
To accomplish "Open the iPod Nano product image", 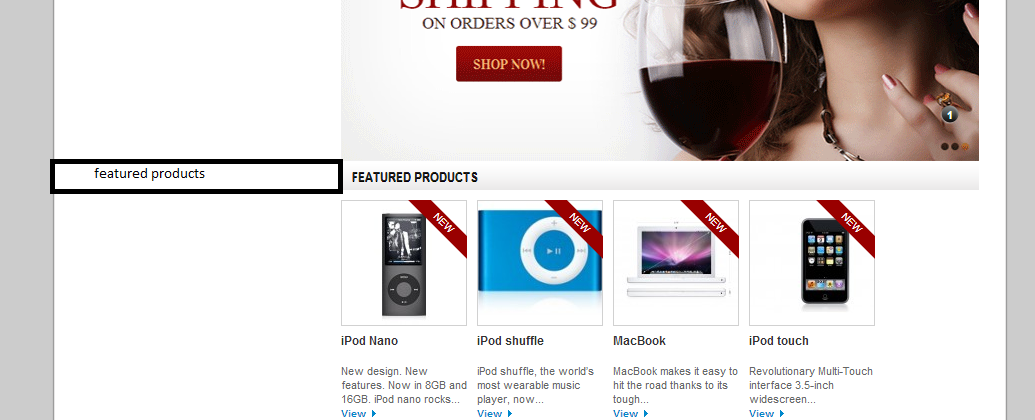I will click(404, 263).
